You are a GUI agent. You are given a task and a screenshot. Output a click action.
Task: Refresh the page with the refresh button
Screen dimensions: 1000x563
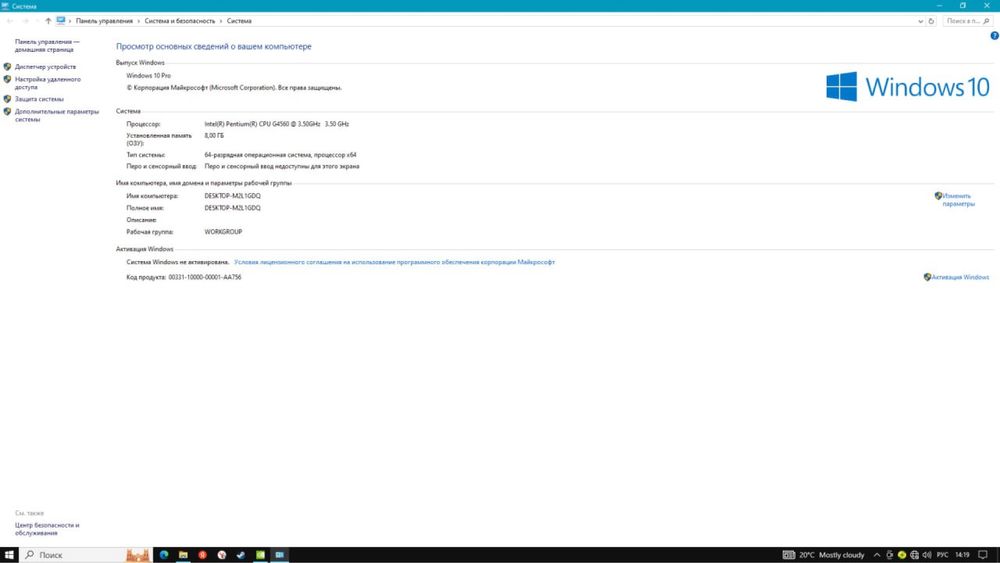931,21
